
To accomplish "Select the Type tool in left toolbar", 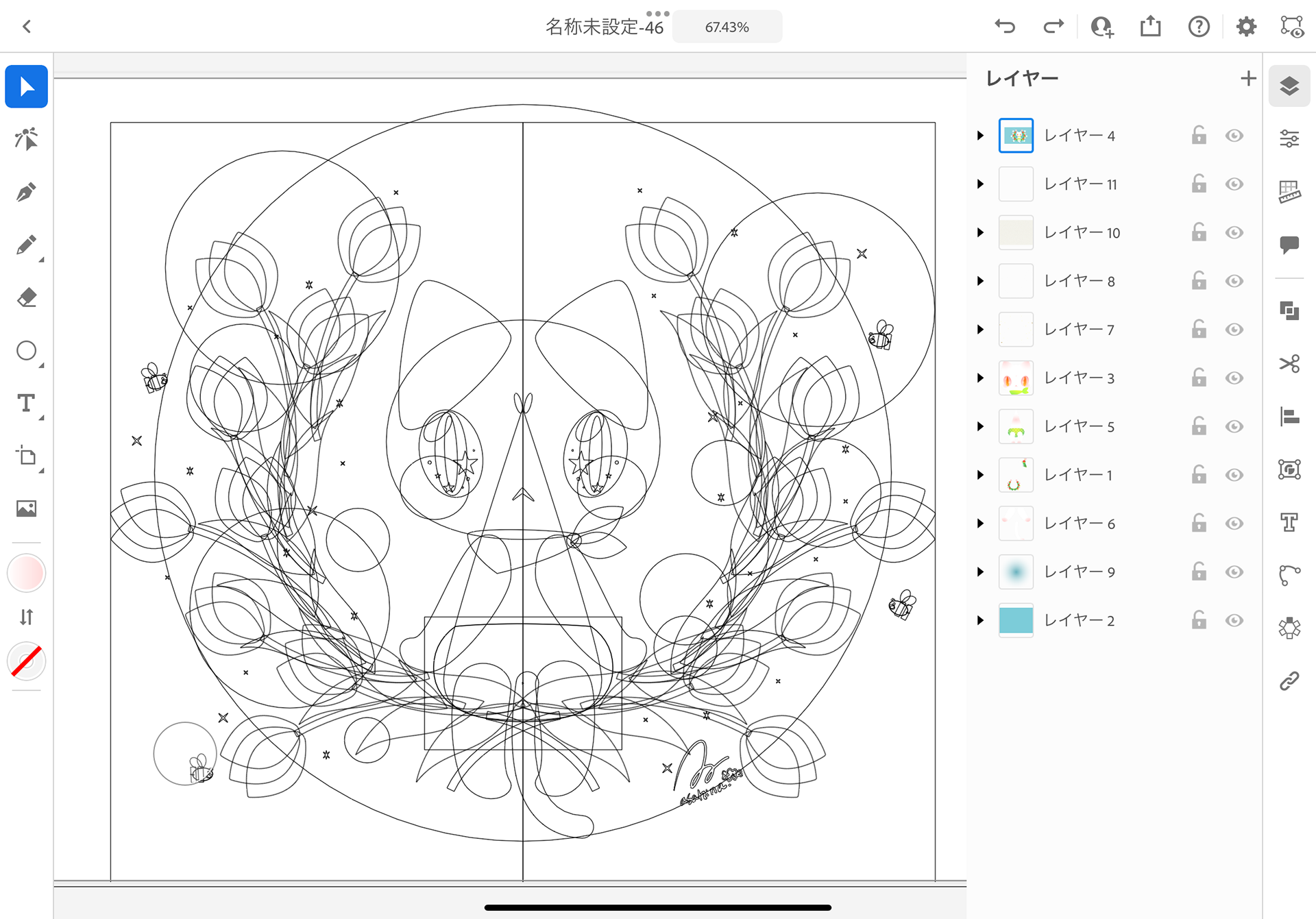I will (26, 403).
